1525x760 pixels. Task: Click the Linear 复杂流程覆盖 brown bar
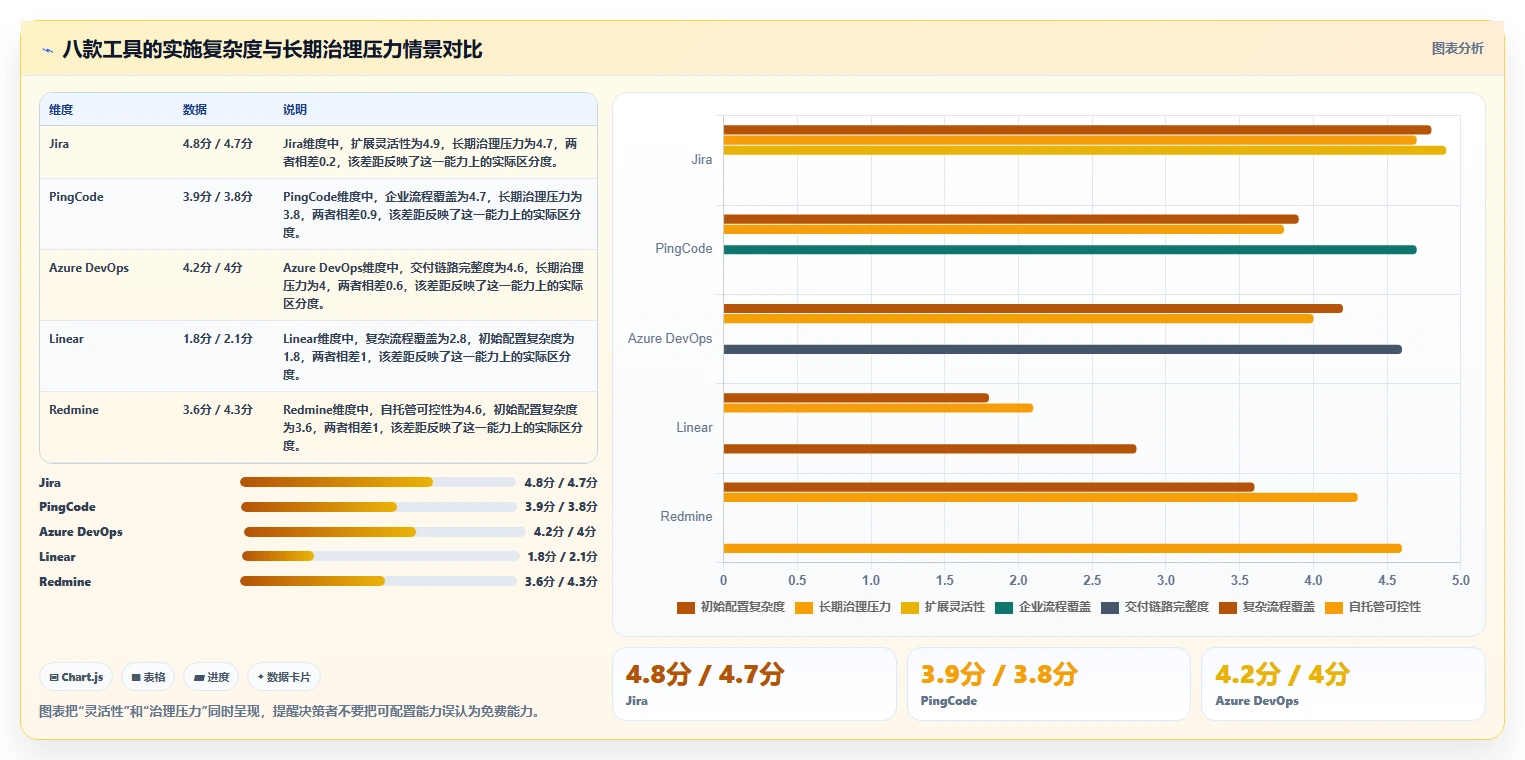tap(930, 449)
